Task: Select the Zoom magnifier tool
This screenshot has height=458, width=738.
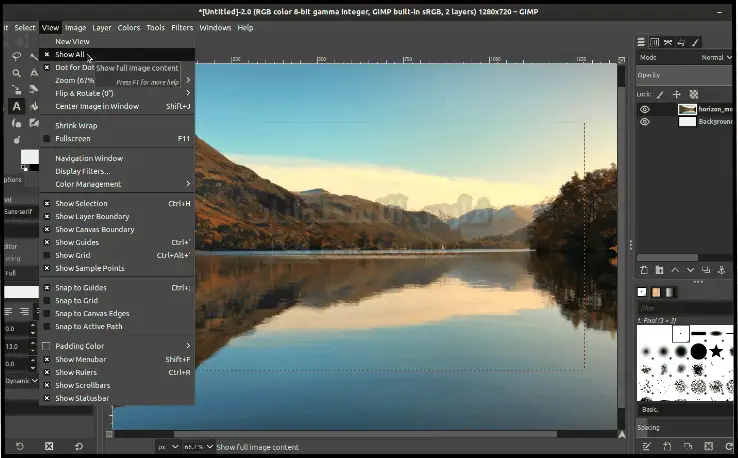Action: coord(17,73)
